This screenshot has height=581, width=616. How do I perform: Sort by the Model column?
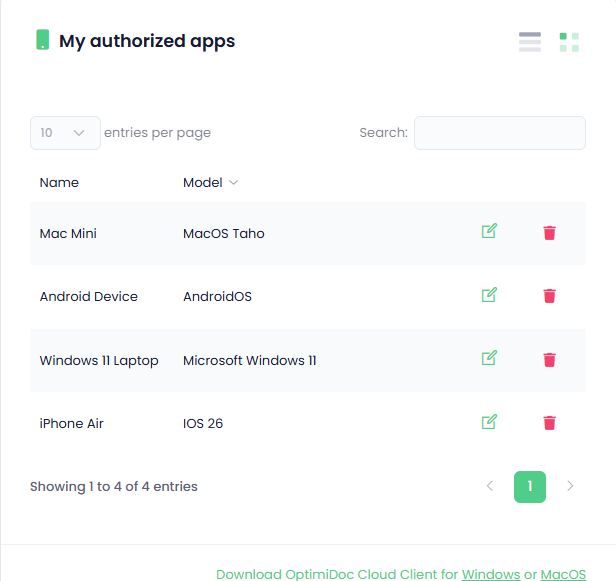[210, 183]
